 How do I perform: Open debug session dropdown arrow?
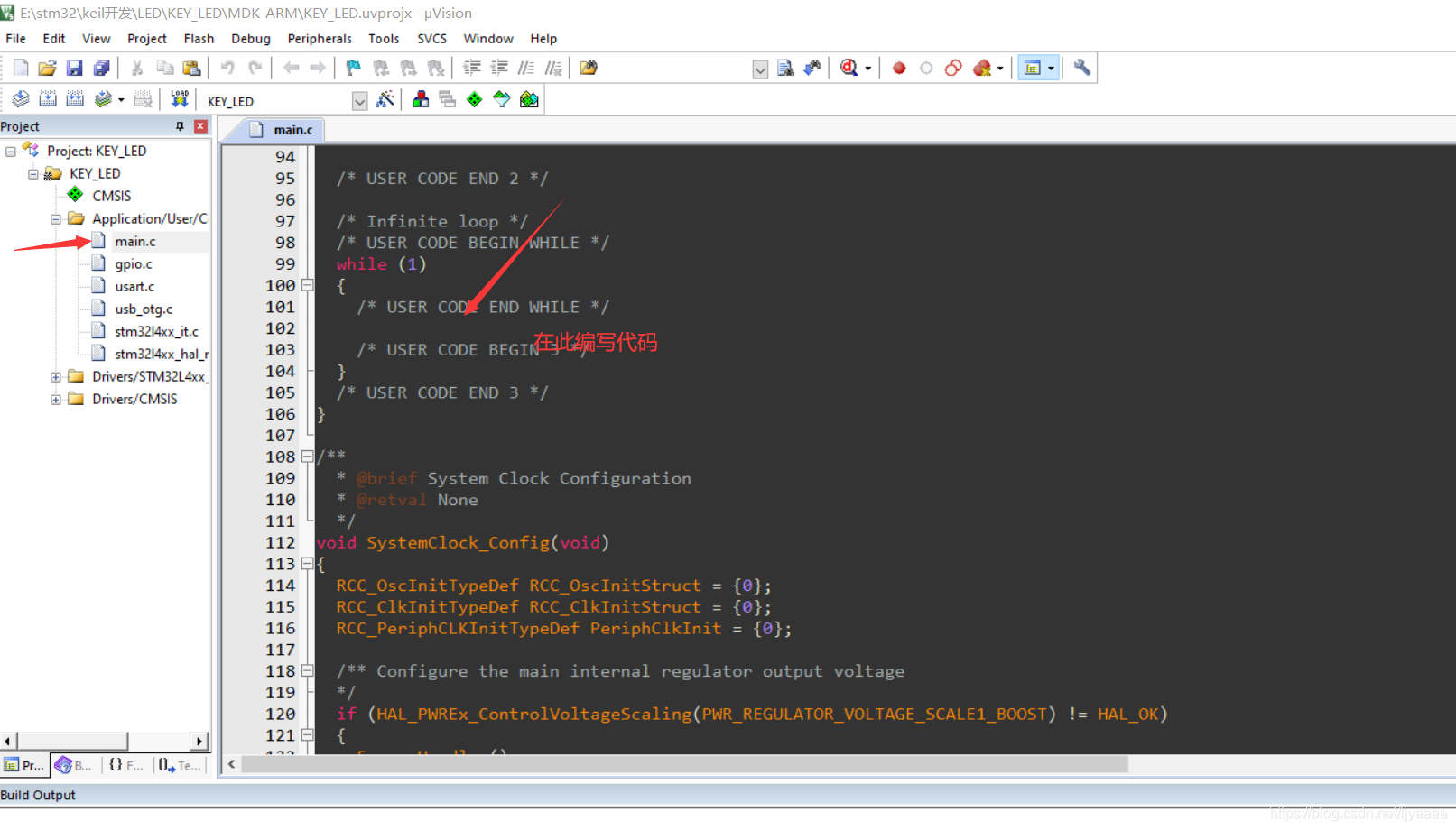click(868, 69)
